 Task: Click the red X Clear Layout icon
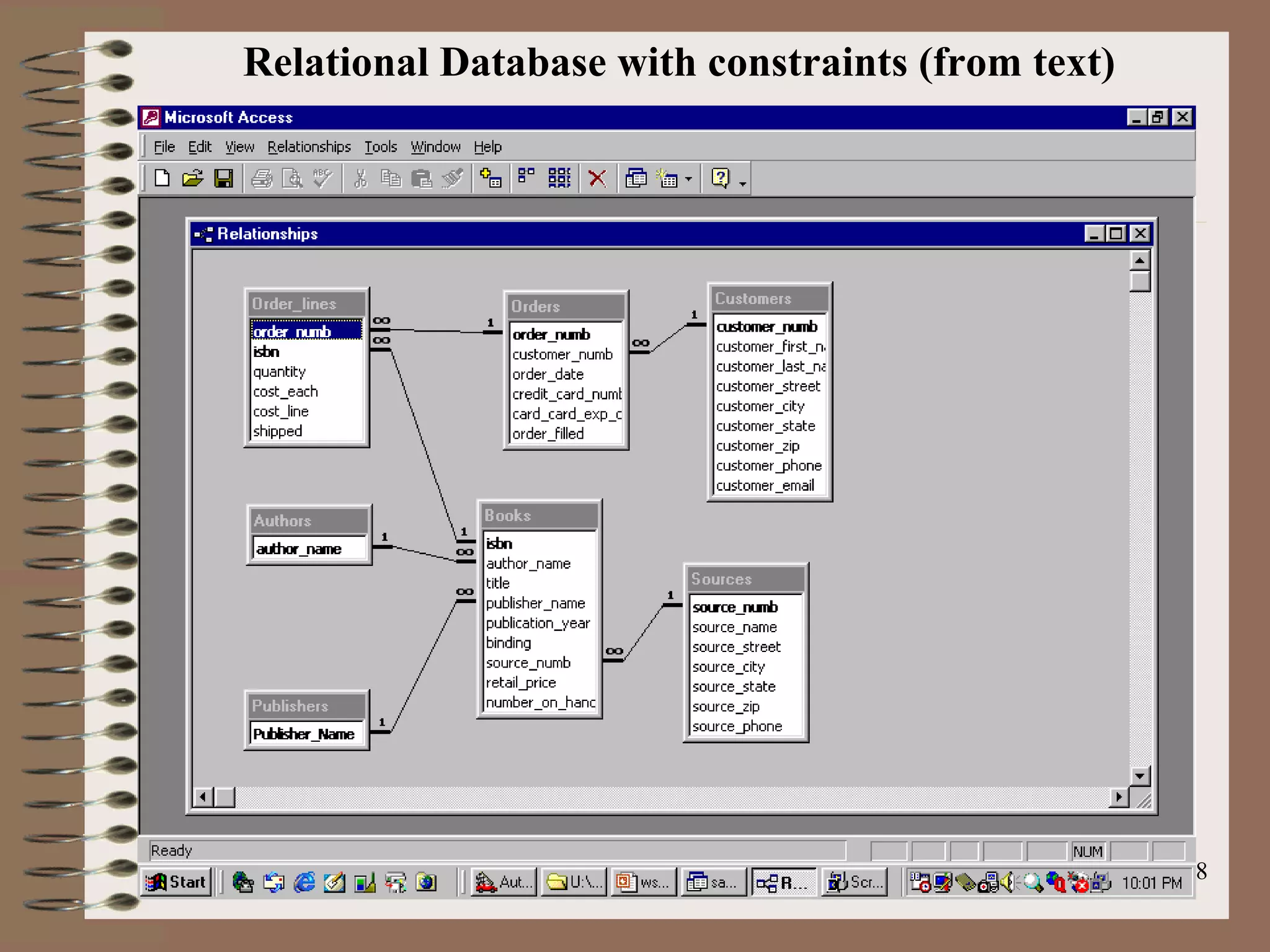point(597,179)
